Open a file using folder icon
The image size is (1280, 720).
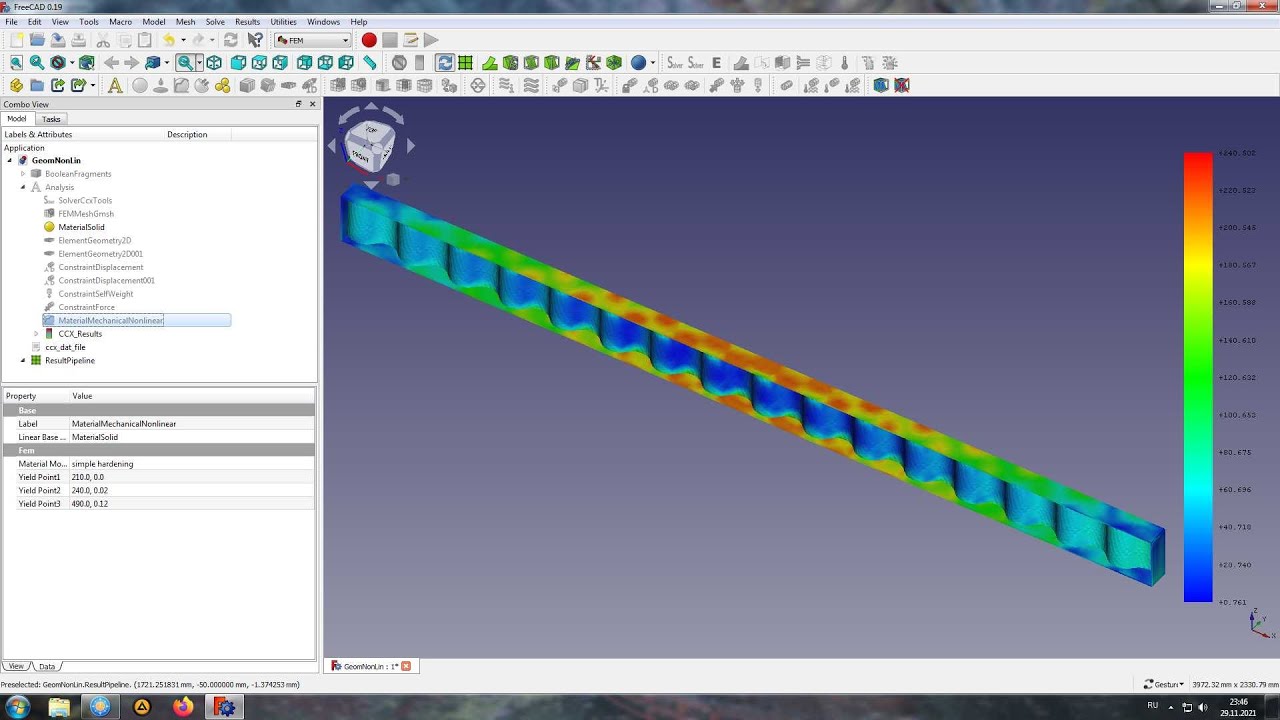coord(37,40)
